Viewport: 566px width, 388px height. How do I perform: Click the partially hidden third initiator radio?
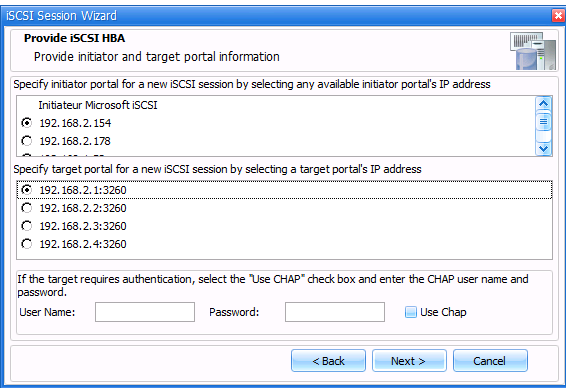click(26, 156)
